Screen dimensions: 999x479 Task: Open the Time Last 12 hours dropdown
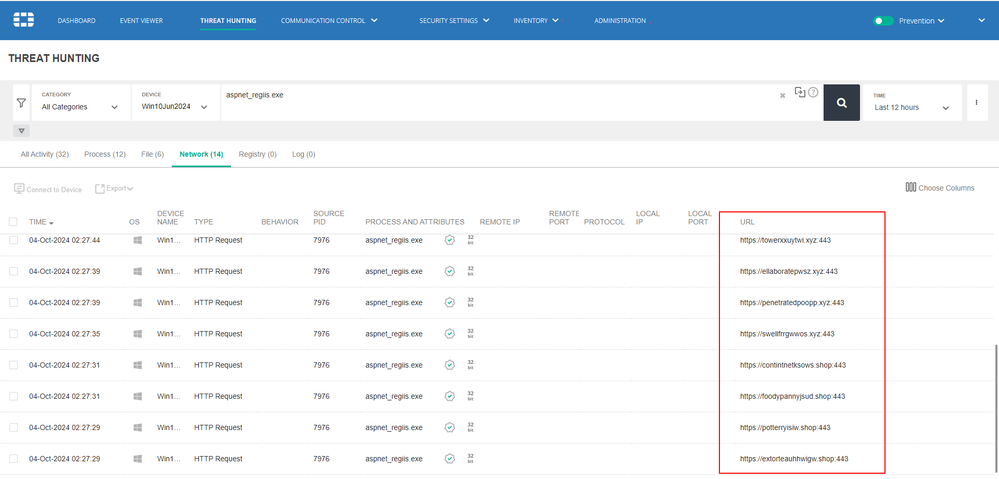point(910,107)
